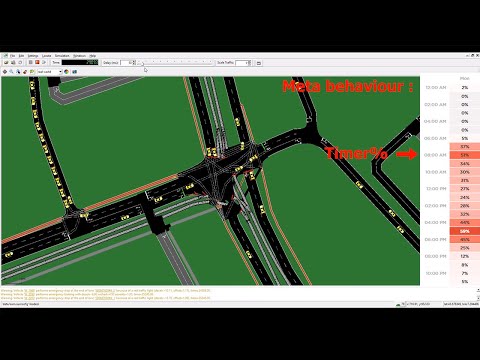Click the magnifier Edit Viewport icon
This screenshot has height=360, width=480.
[x=11, y=72]
